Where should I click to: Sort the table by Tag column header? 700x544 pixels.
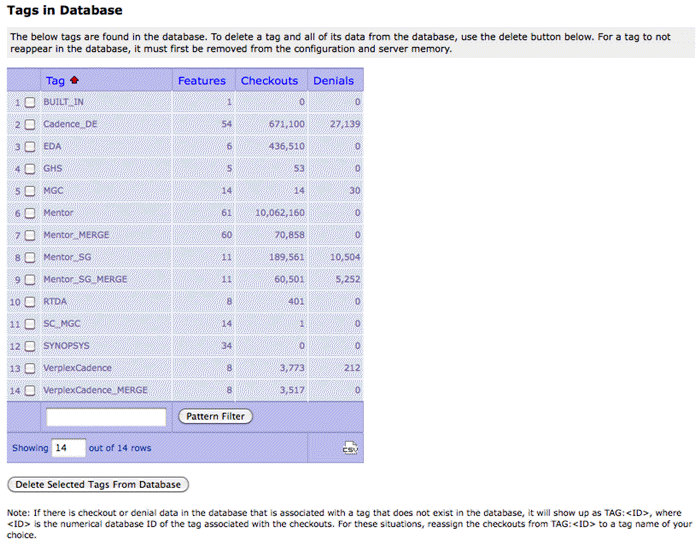click(55, 81)
